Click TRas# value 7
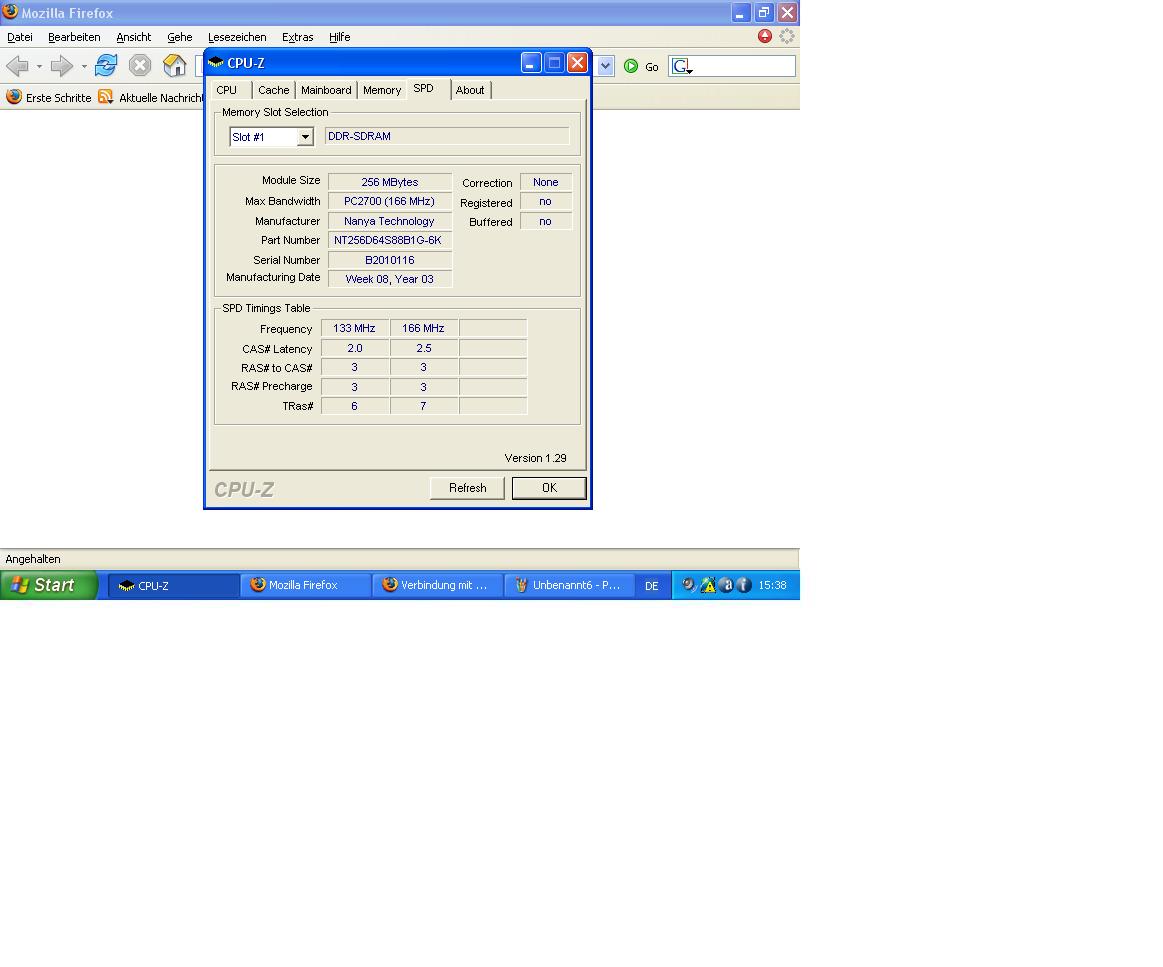Image resolution: width=1163 pixels, height=967 pixels. click(x=424, y=406)
